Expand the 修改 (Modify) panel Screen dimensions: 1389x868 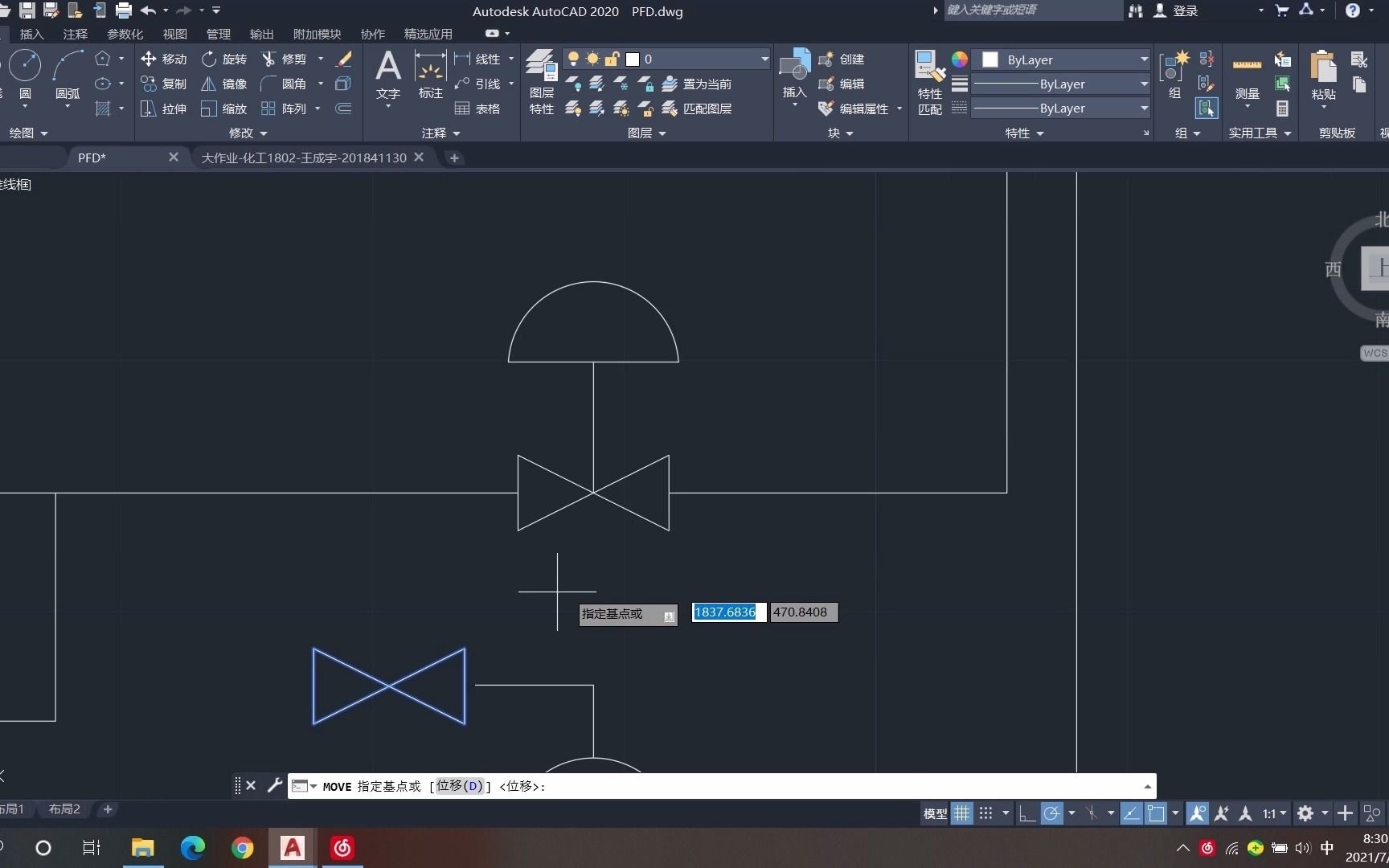[x=248, y=133]
